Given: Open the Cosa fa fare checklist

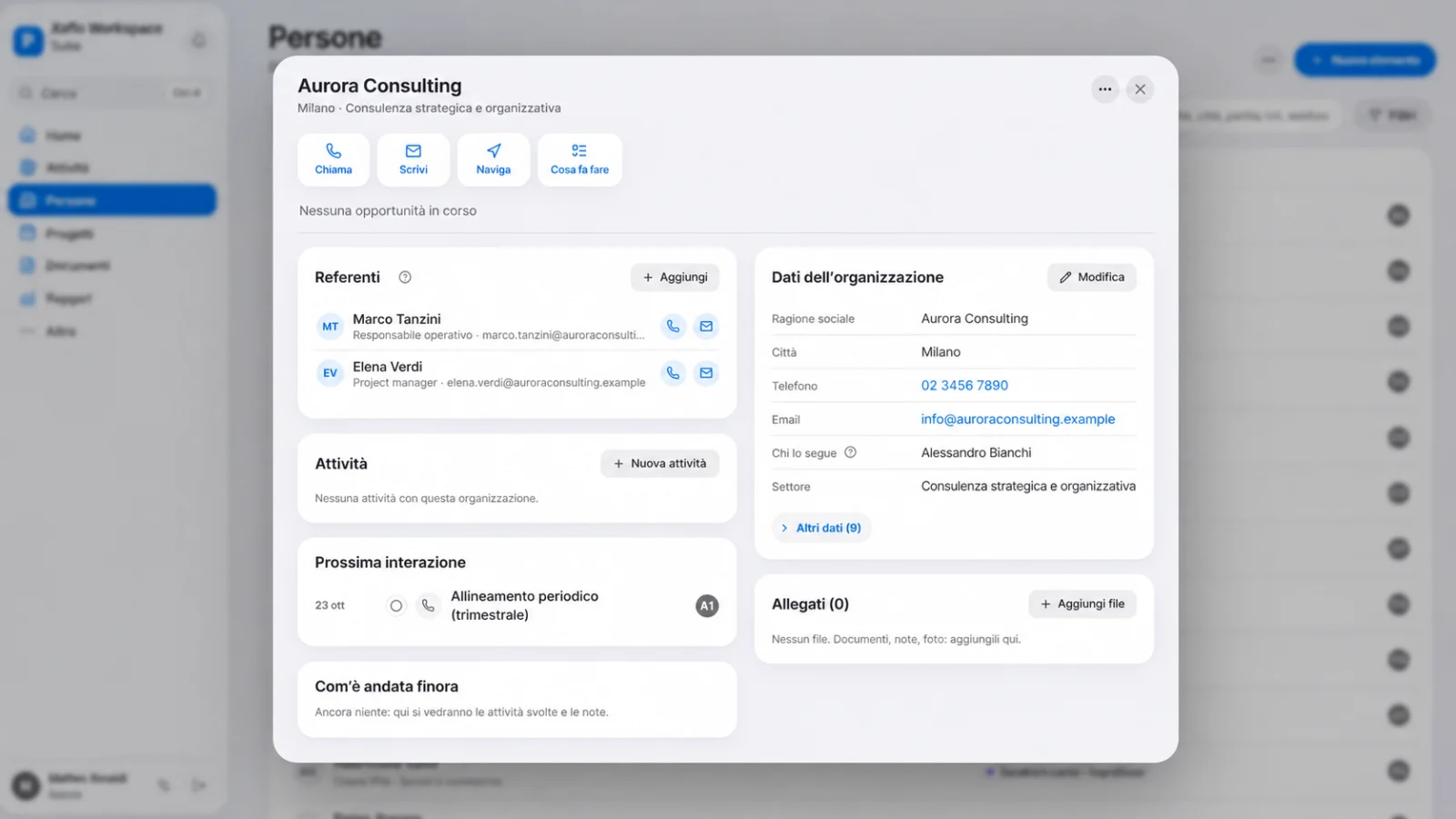Looking at the screenshot, I should [580, 159].
